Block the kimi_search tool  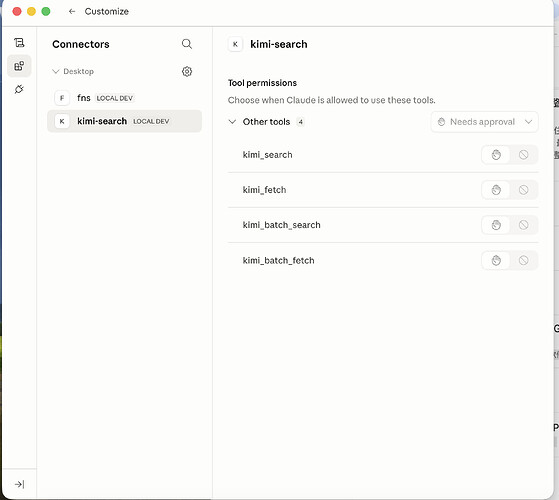[523, 155]
